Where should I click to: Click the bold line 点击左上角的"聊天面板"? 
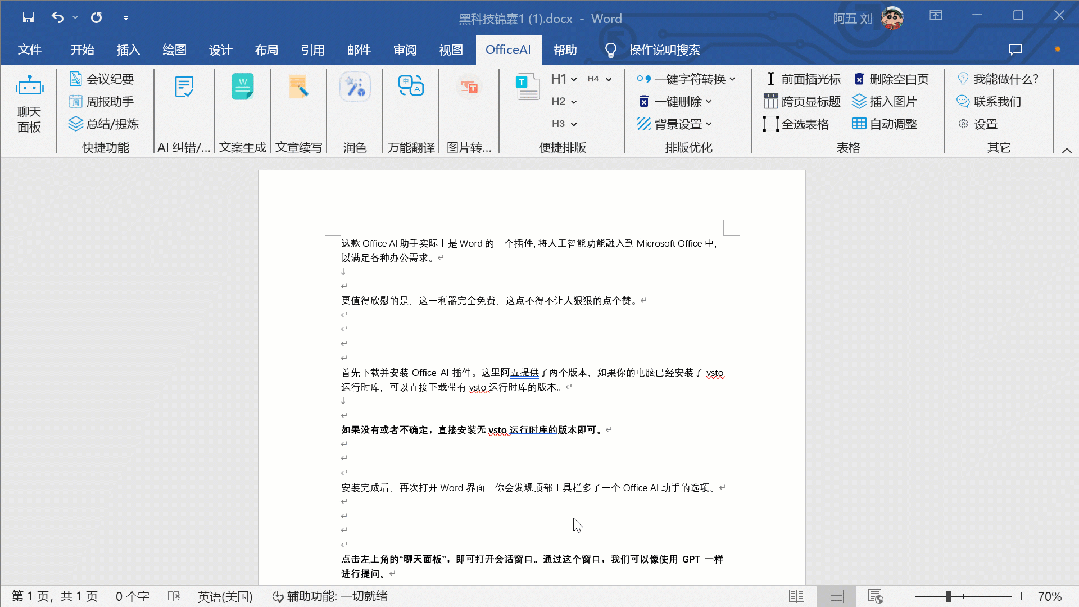coord(532,566)
